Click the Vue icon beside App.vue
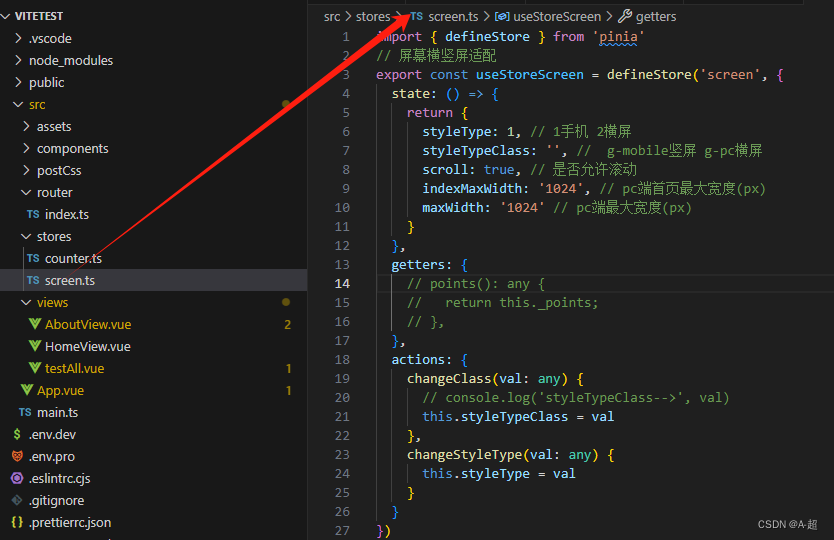This screenshot has height=540, width=834. [x=27, y=390]
